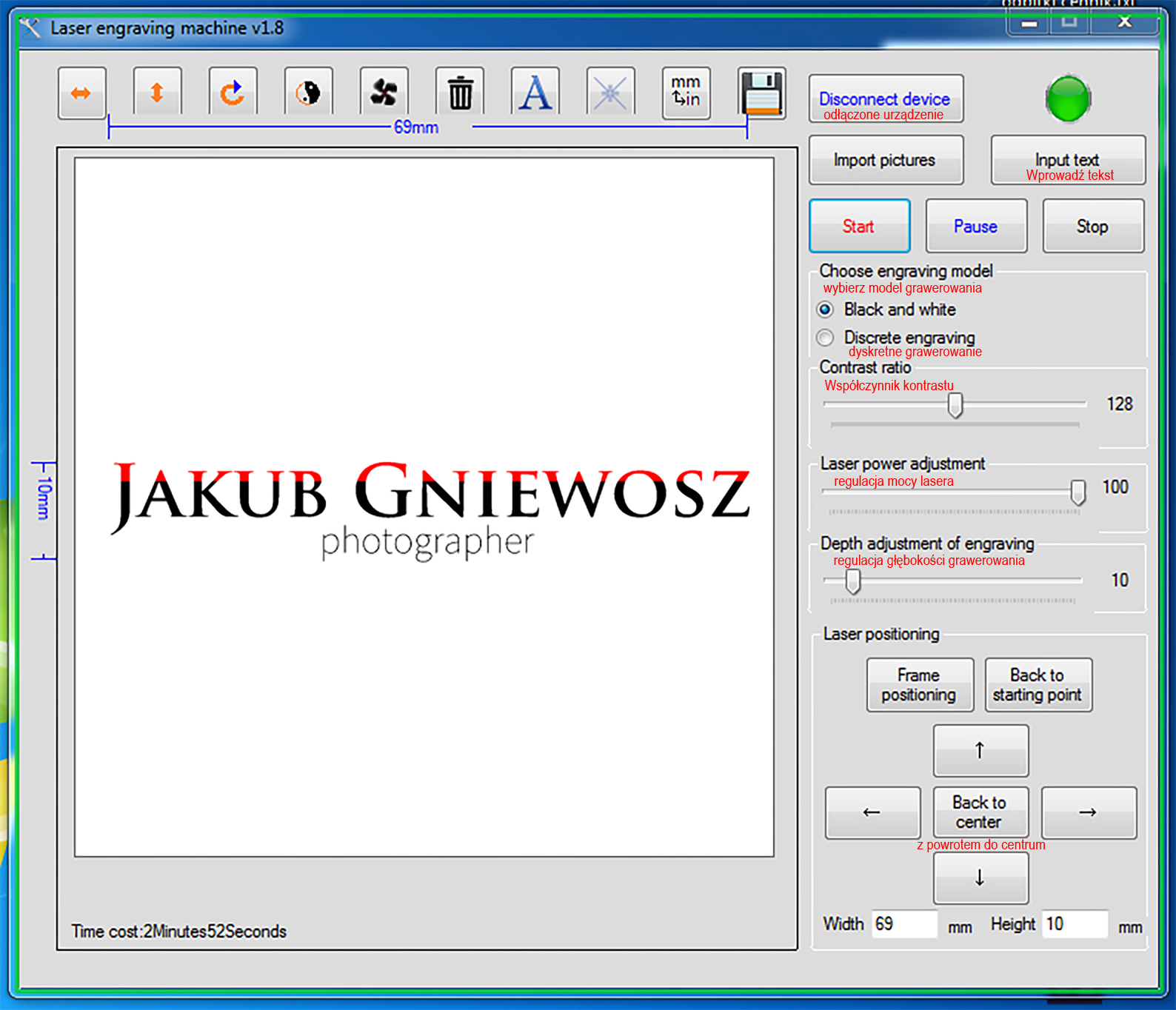
Task: Move the laser up with the up arrow
Action: pyautogui.click(x=980, y=750)
